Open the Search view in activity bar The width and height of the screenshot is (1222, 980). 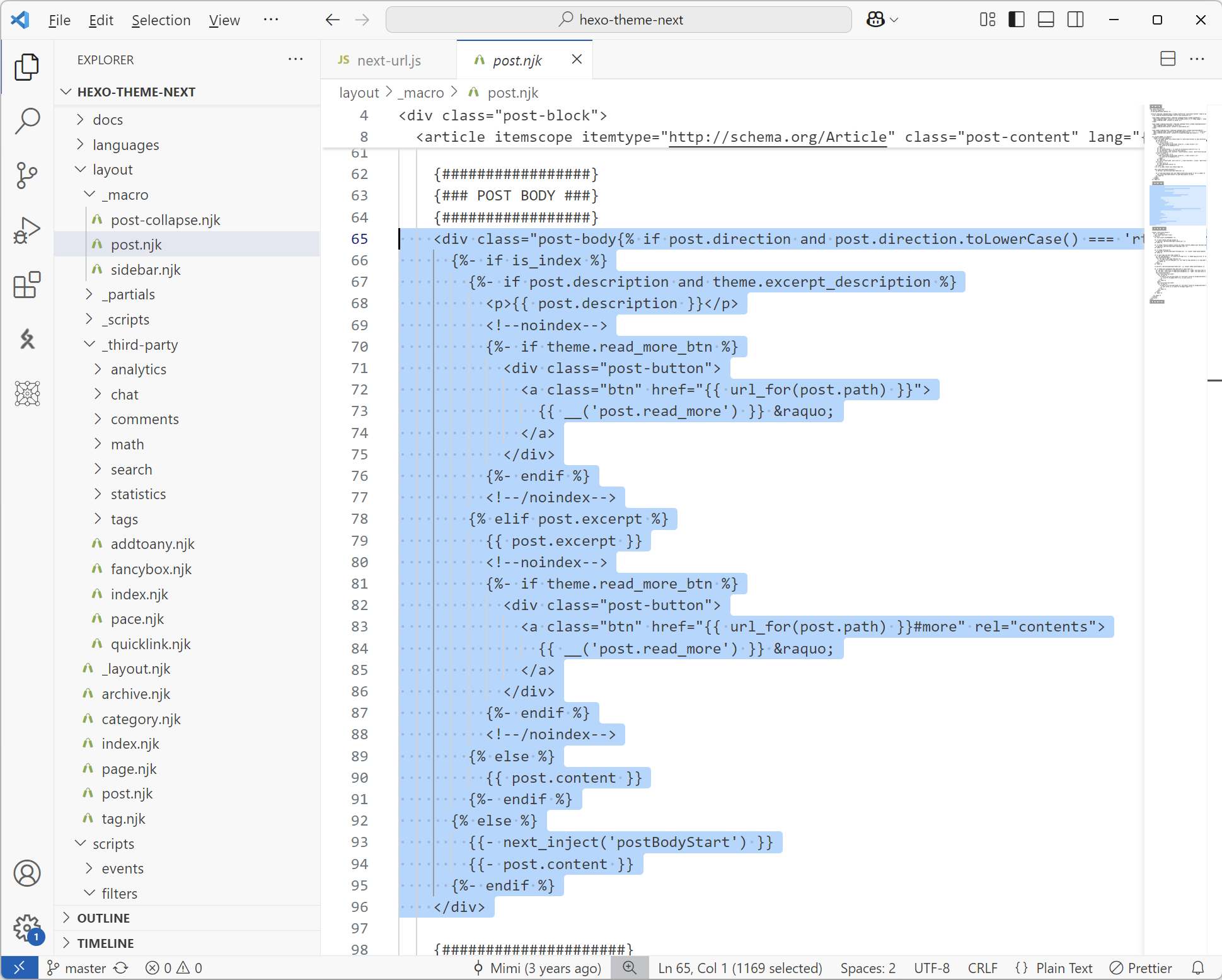click(27, 120)
